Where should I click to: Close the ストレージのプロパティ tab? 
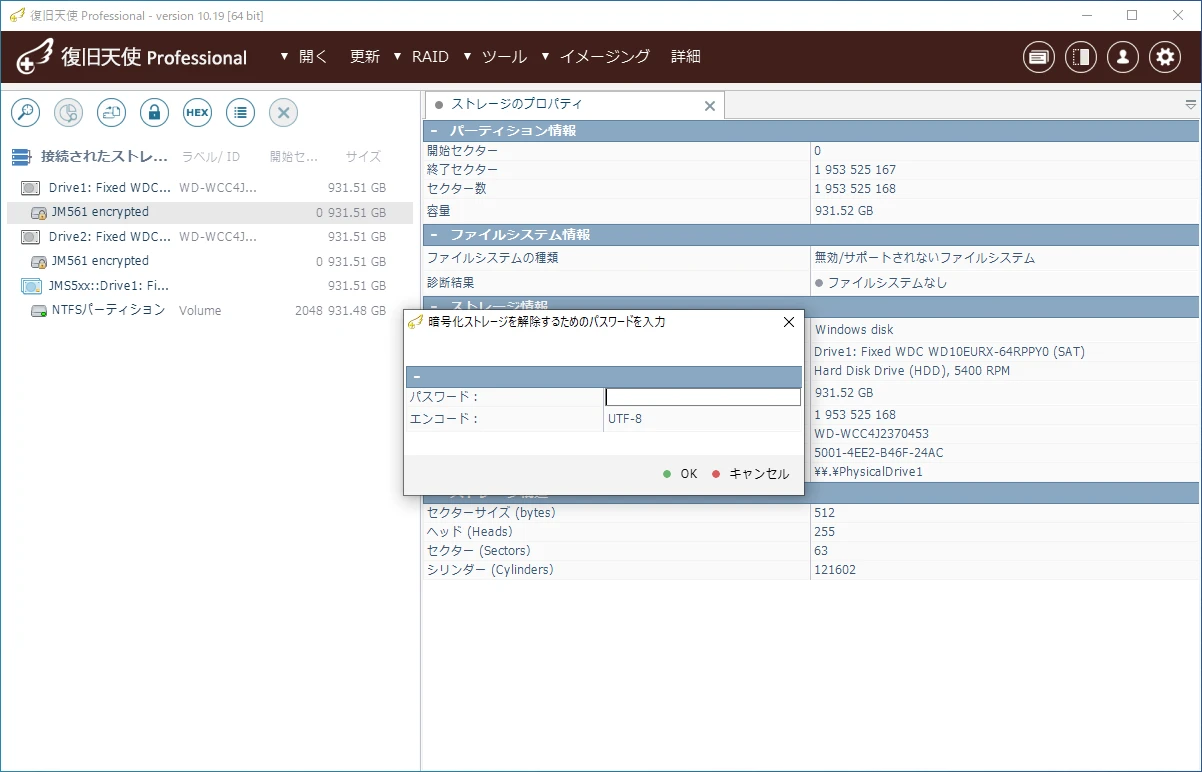(x=710, y=106)
